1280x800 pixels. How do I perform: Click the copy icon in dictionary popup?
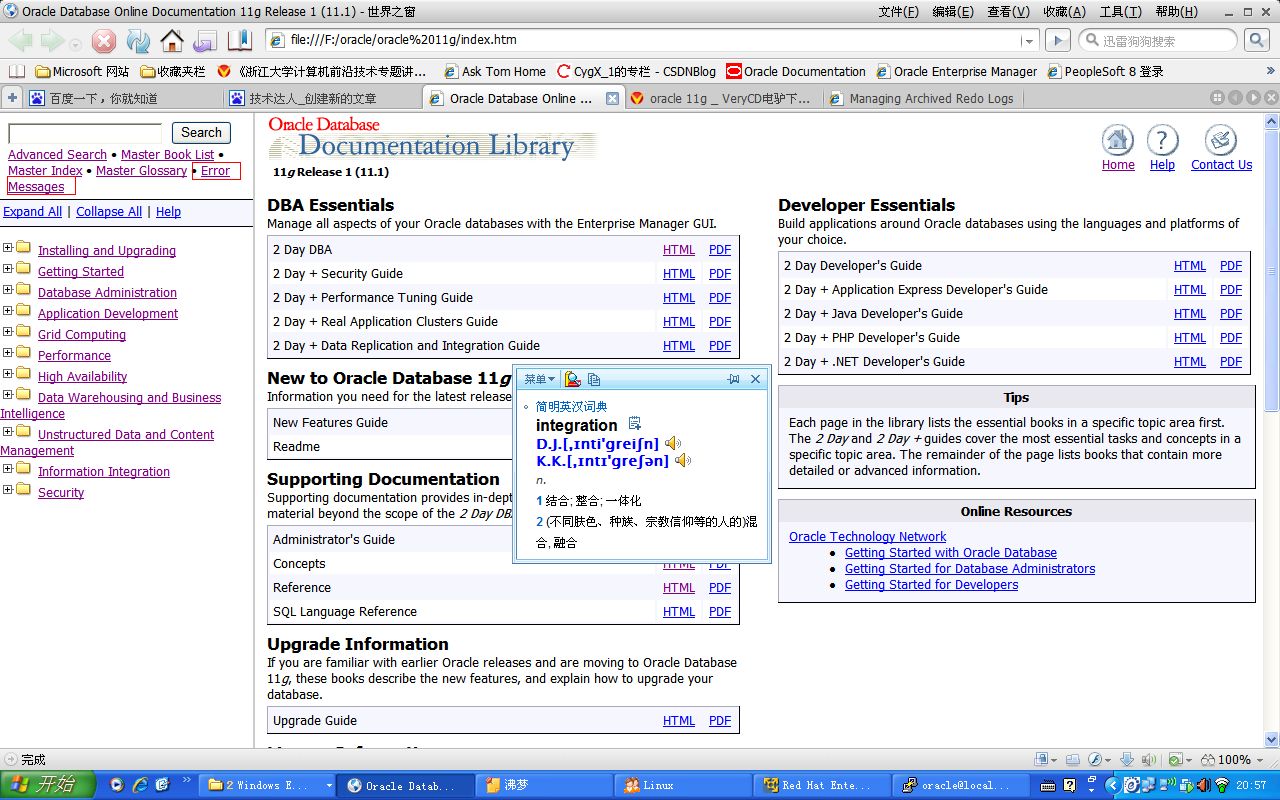click(594, 379)
